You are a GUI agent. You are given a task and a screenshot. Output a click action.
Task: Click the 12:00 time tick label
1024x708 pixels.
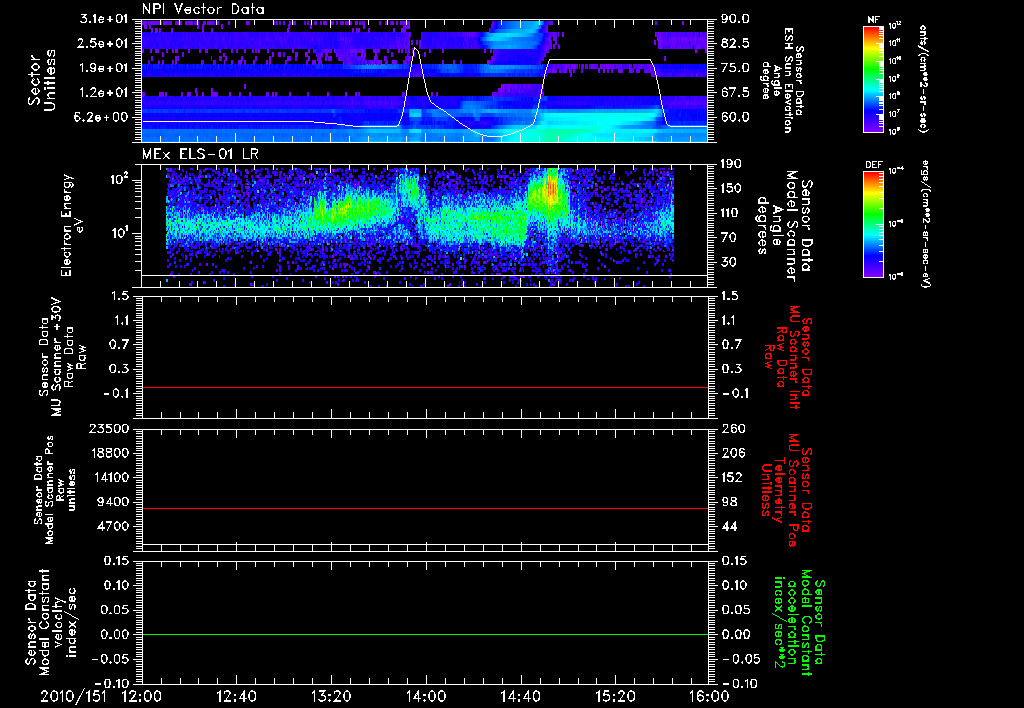[x=142, y=696]
